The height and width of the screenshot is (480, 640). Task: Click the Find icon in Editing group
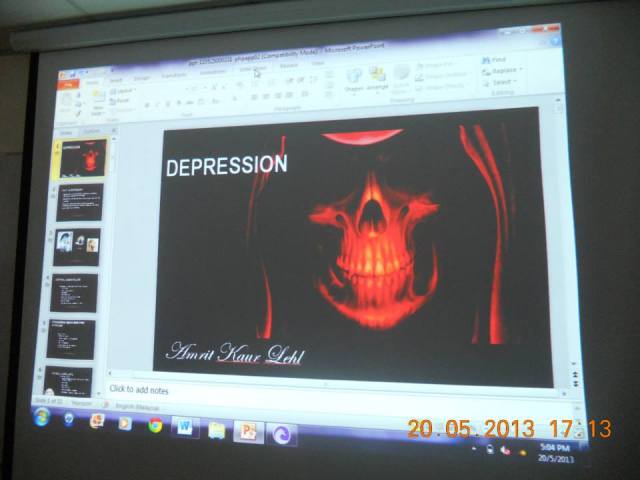coord(497,60)
